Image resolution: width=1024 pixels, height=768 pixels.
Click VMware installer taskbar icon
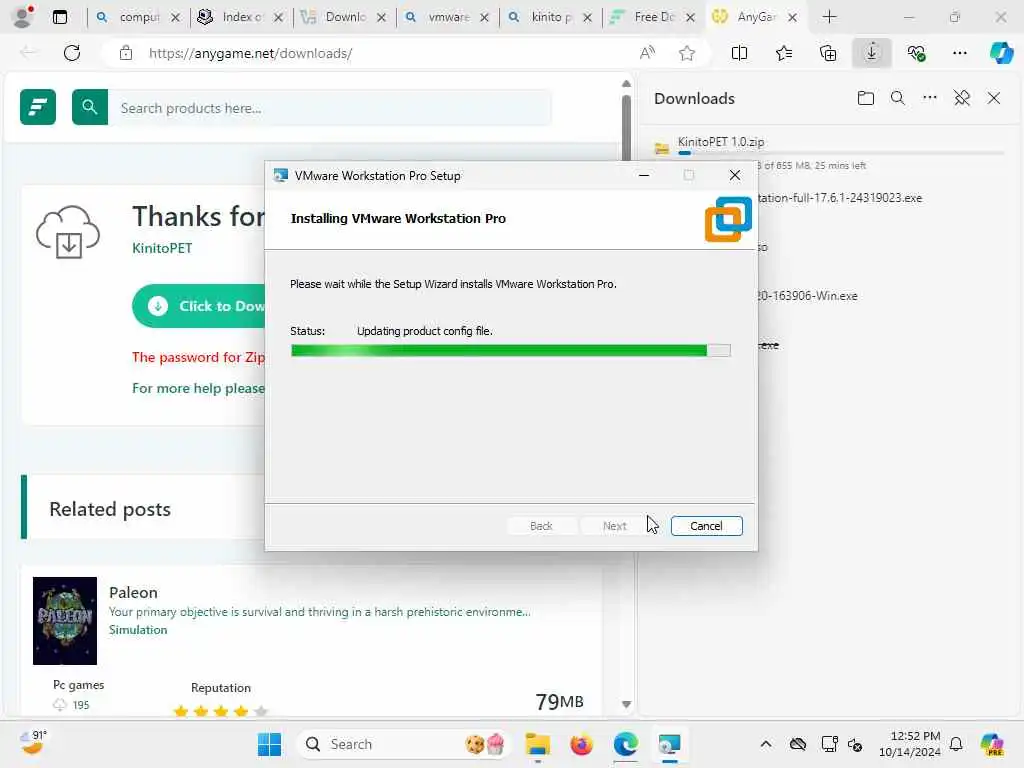[669, 744]
